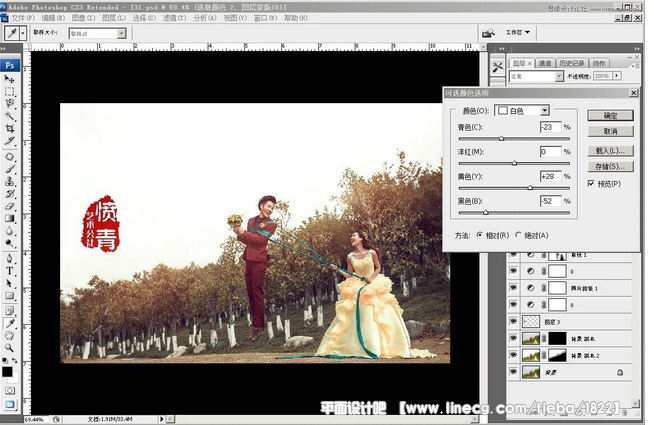Open the status bar info flyout arrow

pyautogui.click(x=162, y=419)
